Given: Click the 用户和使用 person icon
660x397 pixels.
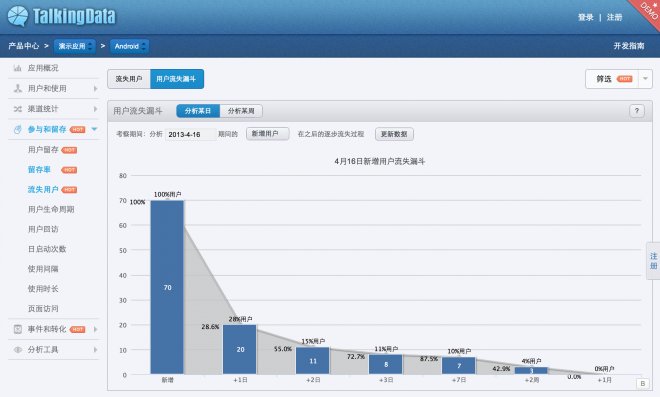Looking at the screenshot, I should click(x=18, y=88).
